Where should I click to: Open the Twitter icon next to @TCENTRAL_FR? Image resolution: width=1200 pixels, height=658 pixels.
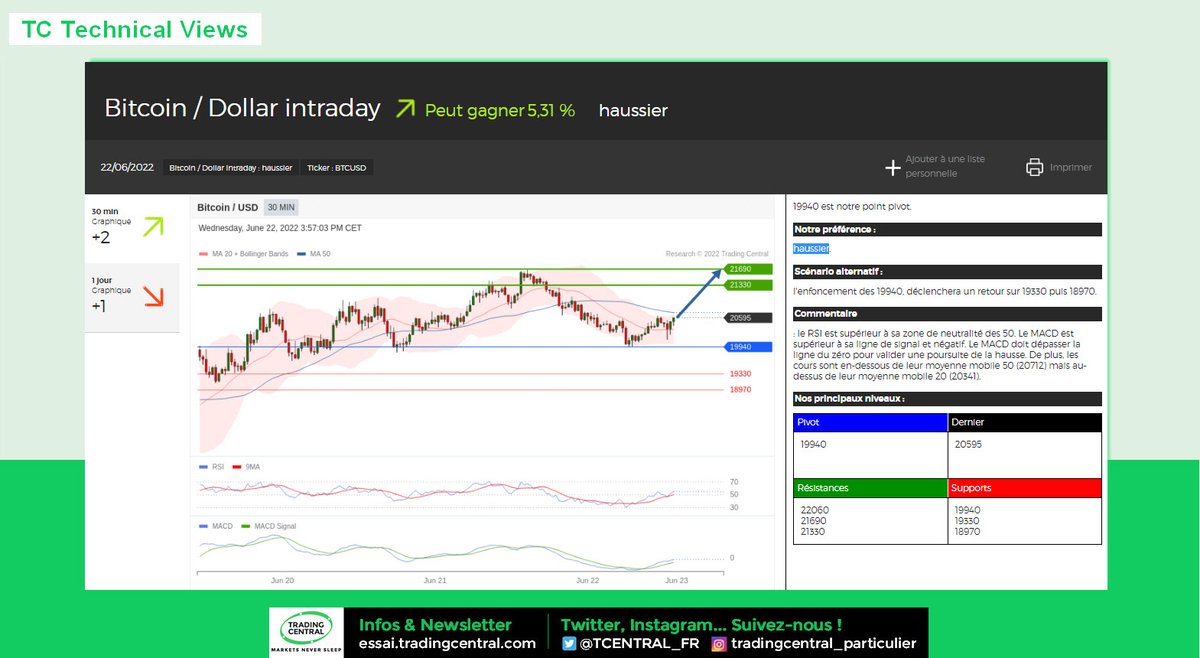[x=568, y=644]
